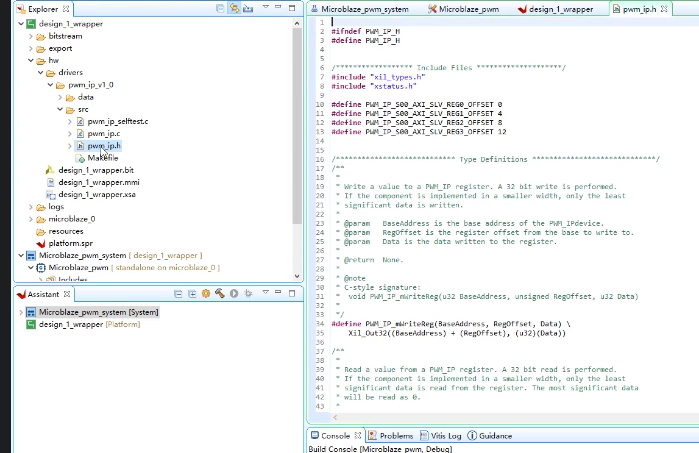Select pwm_ip_selftest.c file
Image resolution: width=699 pixels, height=453 pixels.
(118, 121)
